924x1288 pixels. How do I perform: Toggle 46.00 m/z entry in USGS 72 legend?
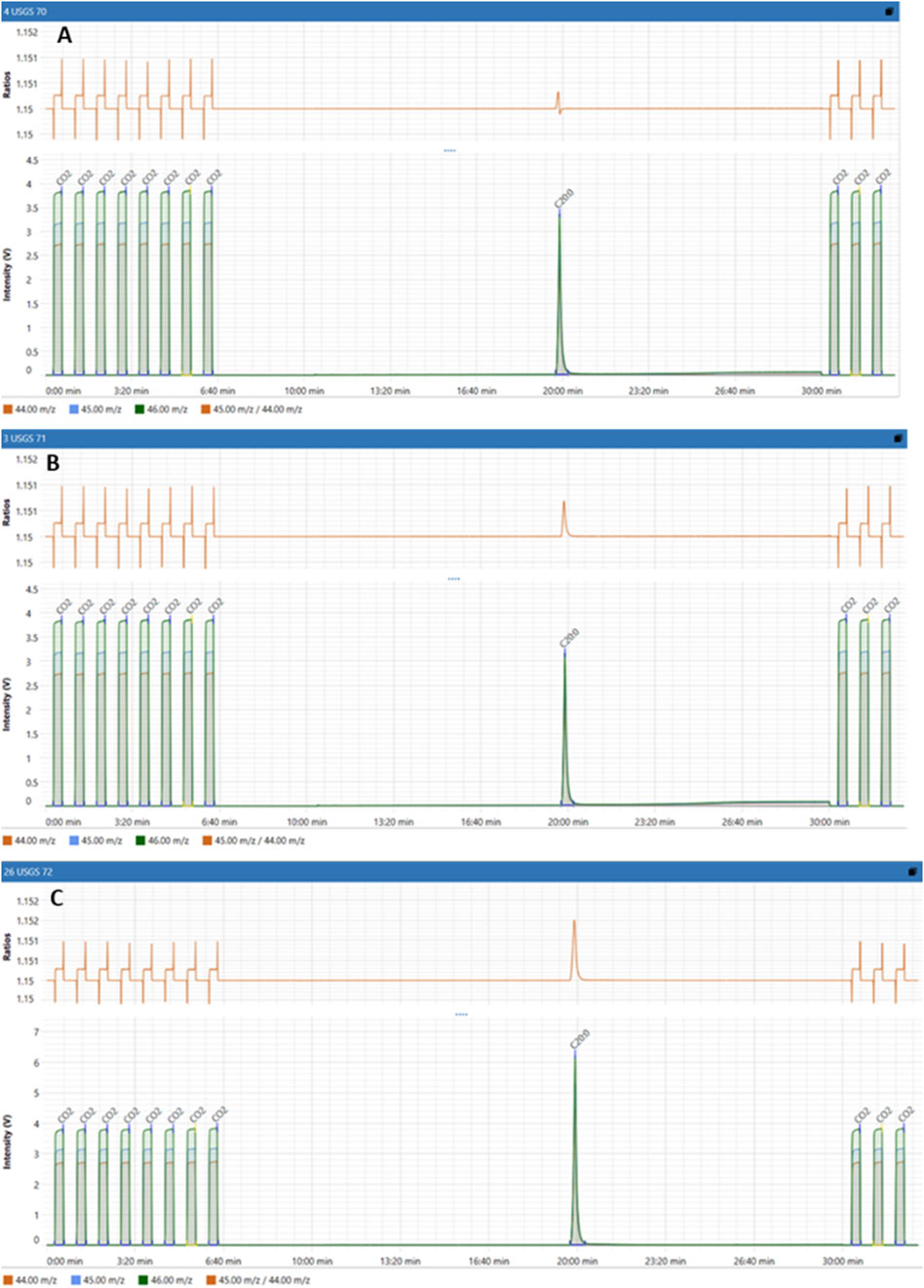(x=165, y=1279)
